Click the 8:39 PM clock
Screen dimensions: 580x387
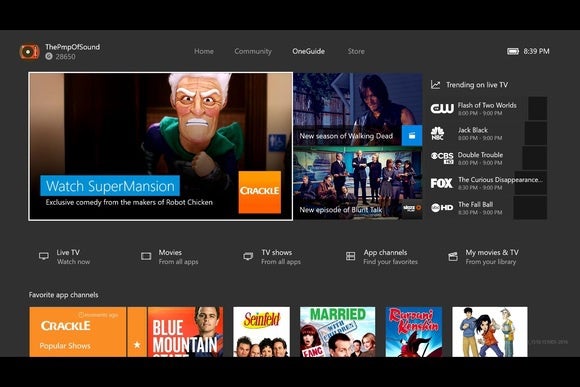[536, 51]
